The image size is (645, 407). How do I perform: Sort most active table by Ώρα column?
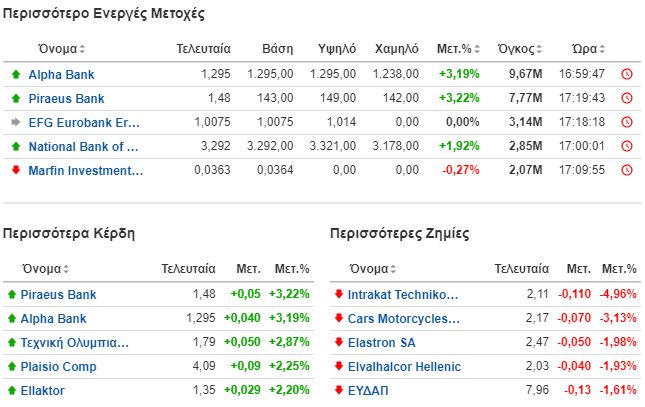[x=588, y=48]
